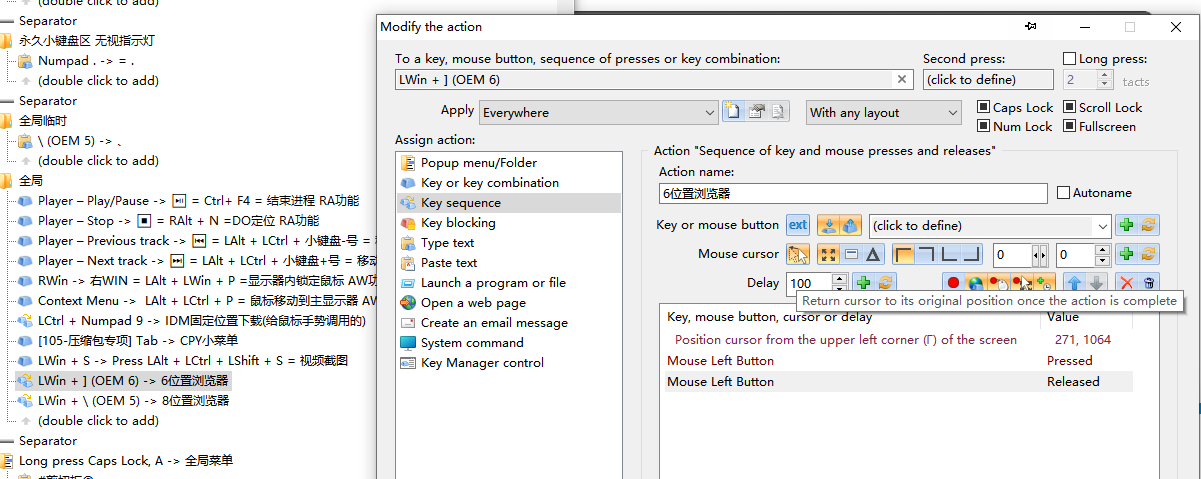Select Key blocking in Assign action list
The image size is (1201, 479).
[458, 223]
